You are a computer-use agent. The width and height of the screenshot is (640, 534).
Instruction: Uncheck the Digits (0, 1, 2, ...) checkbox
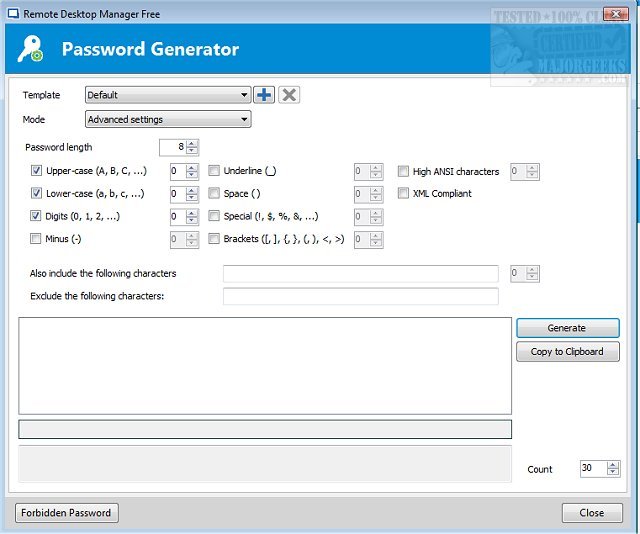click(36, 216)
